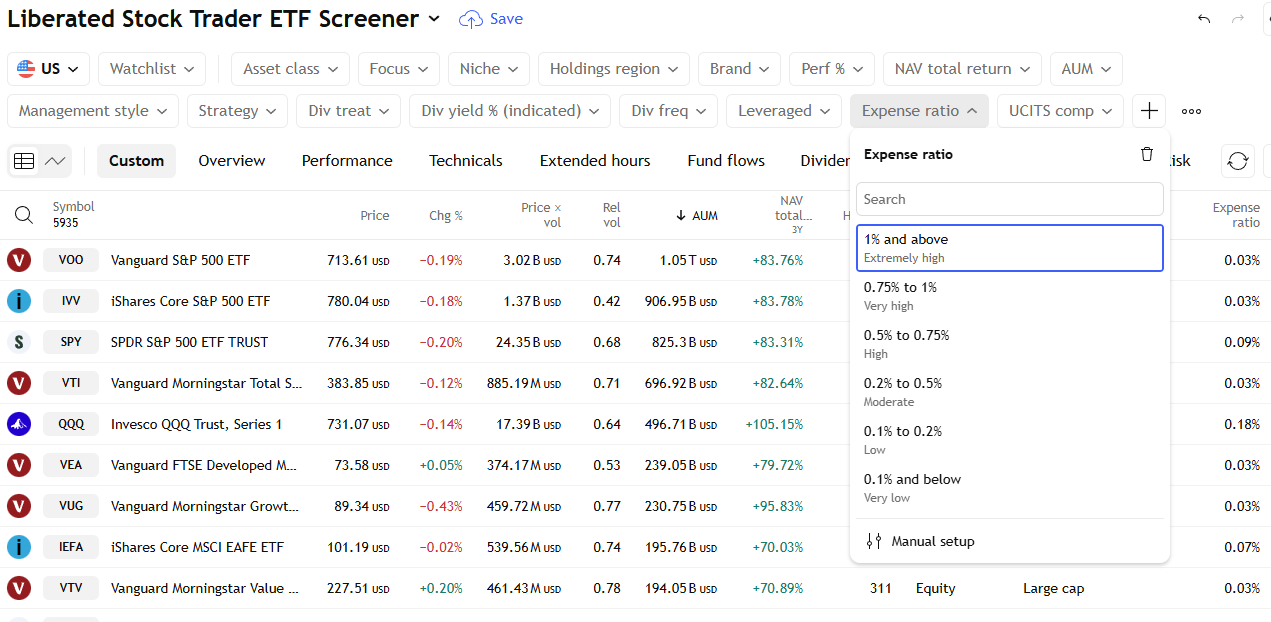Delete Expense ratio filter via trash icon
This screenshot has width=1271, height=622.
click(x=1147, y=154)
